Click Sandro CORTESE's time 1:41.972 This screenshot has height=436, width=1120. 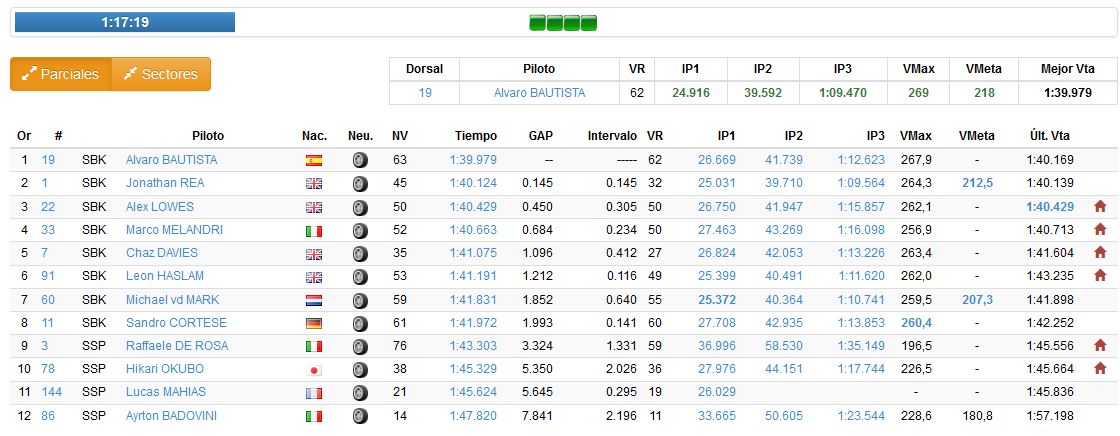tap(475, 323)
